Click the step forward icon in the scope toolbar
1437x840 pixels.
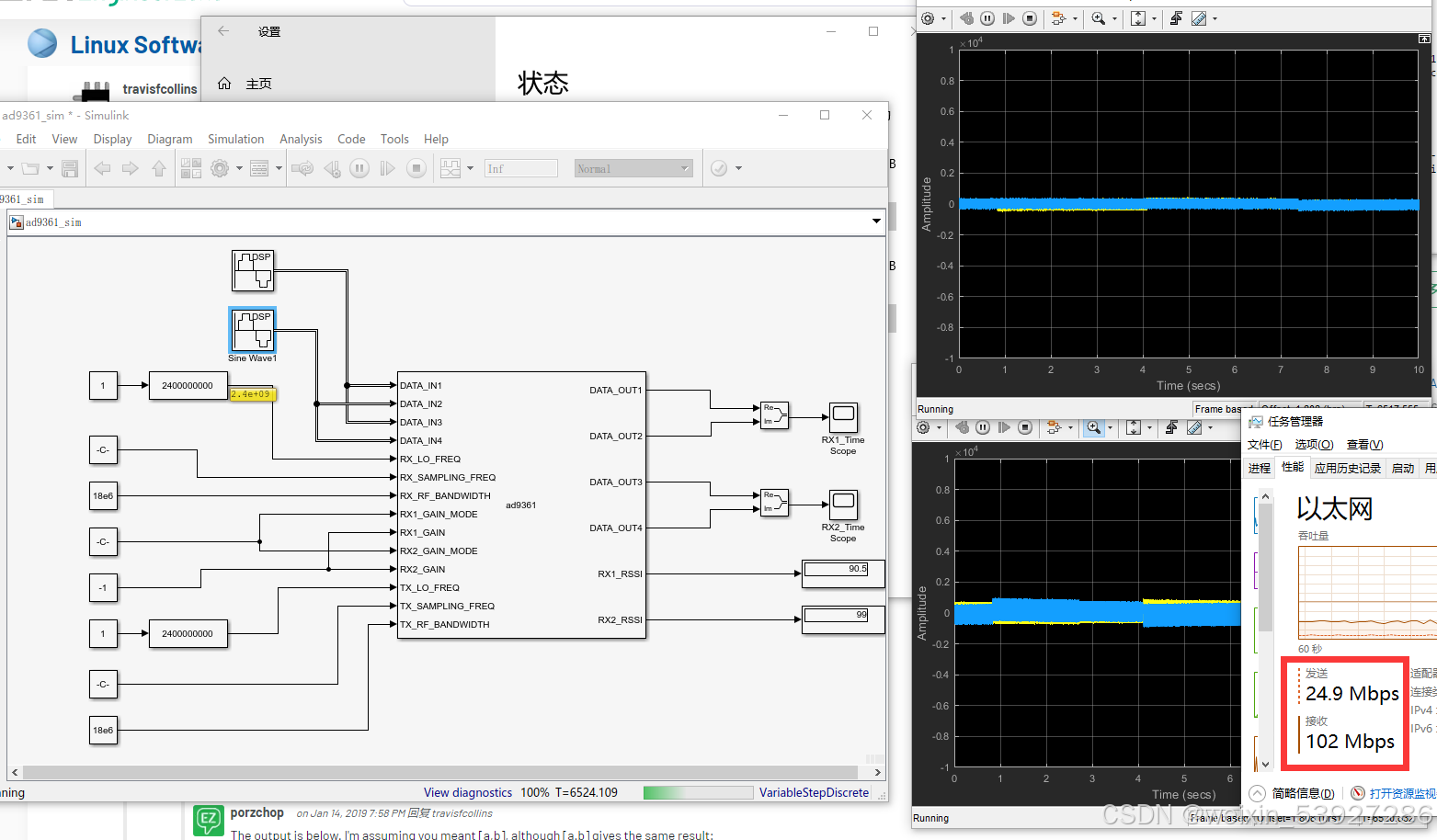coord(1008,18)
